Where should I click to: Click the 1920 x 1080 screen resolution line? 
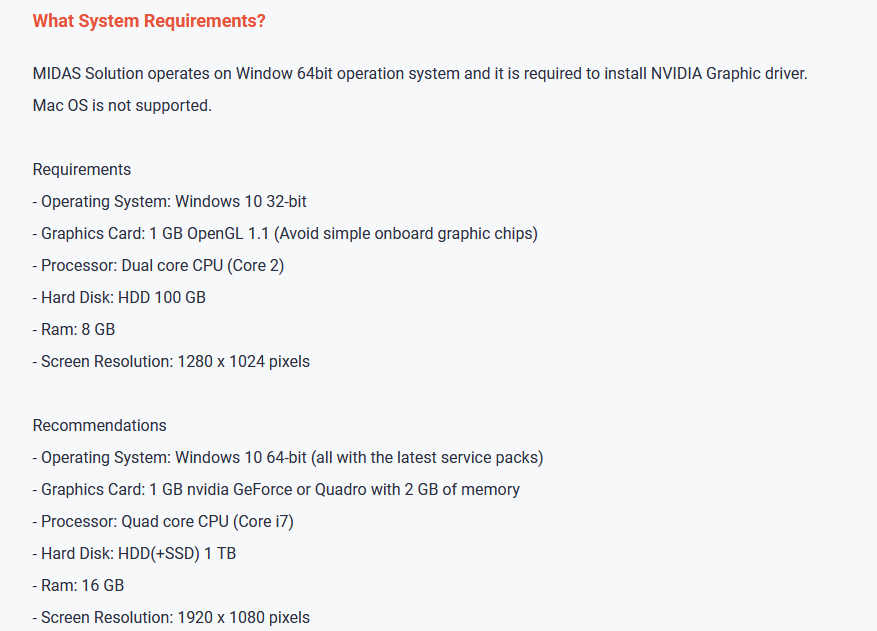(171, 618)
